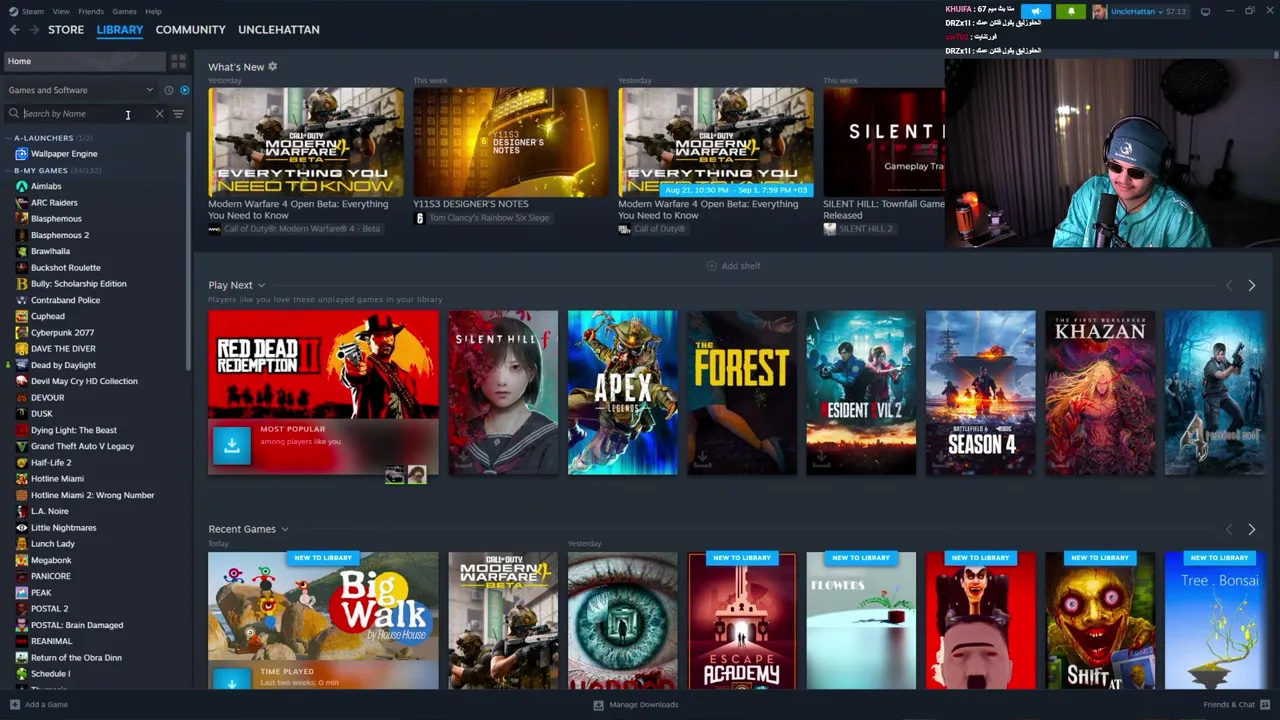Switch library to grid collections view
Screen dimensions: 1280x720
click(x=178, y=61)
